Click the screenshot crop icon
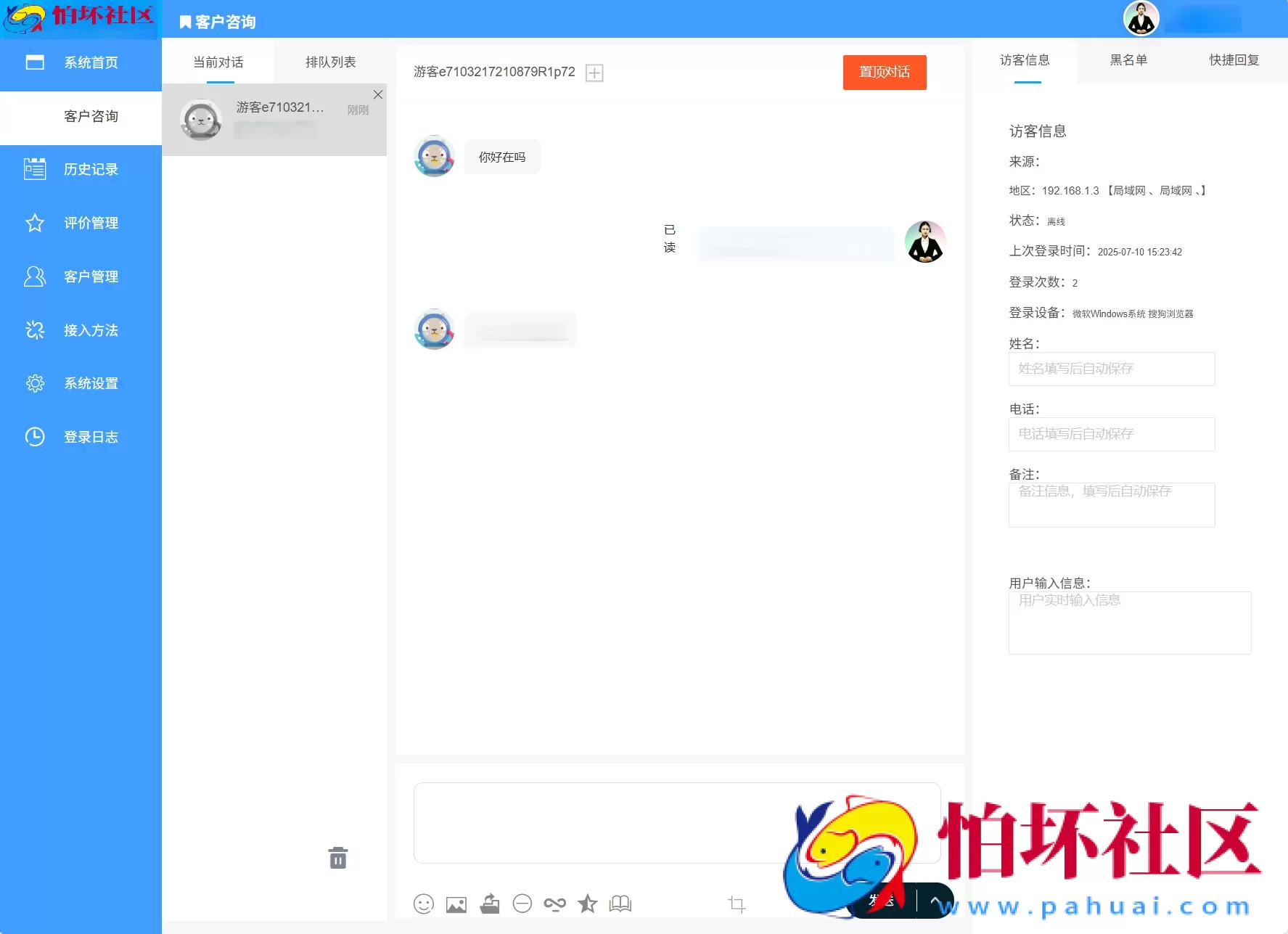The height and width of the screenshot is (934, 1288). pyautogui.click(x=736, y=904)
